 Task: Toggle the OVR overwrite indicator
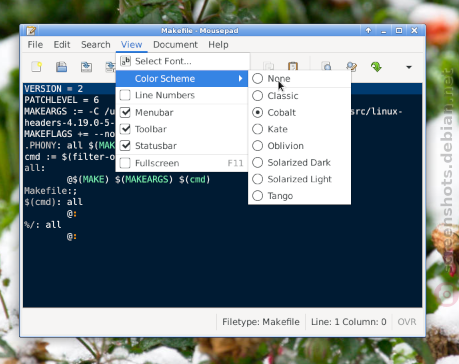407,322
